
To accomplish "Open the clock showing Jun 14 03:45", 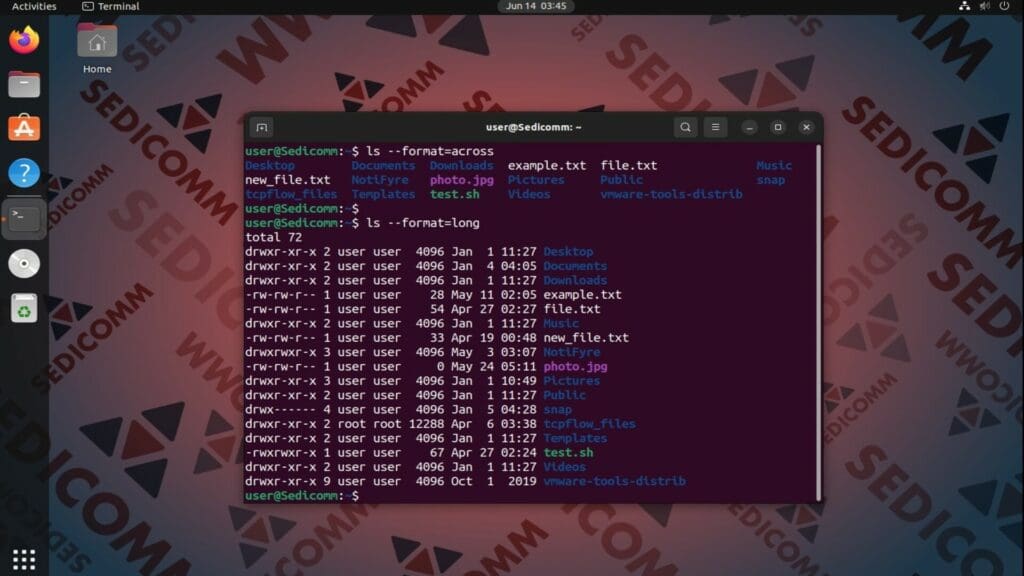I will coord(536,6).
